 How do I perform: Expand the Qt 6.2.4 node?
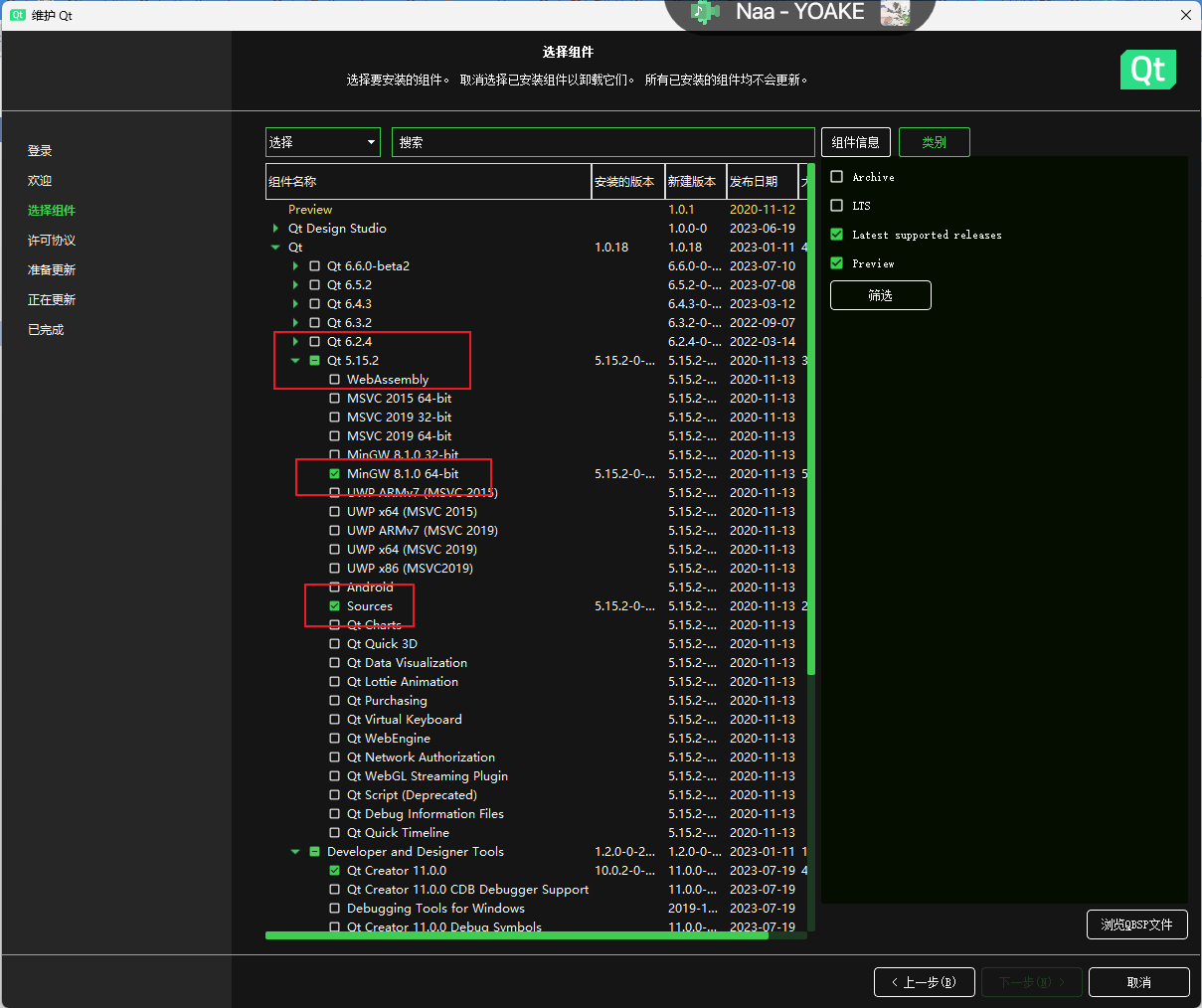tap(295, 342)
